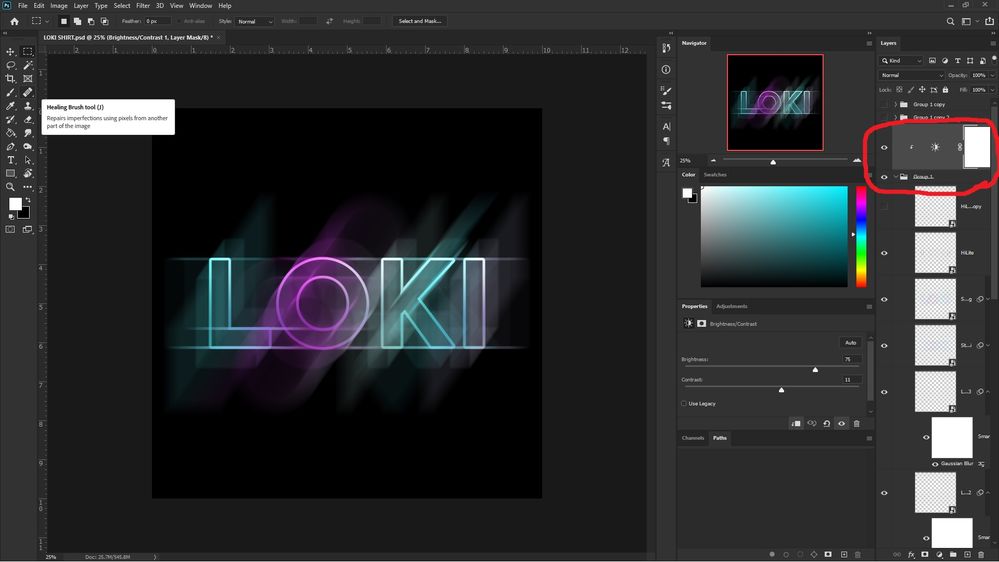The height and width of the screenshot is (562, 999).
Task: Open the Info panel icon
Action: pos(666,69)
